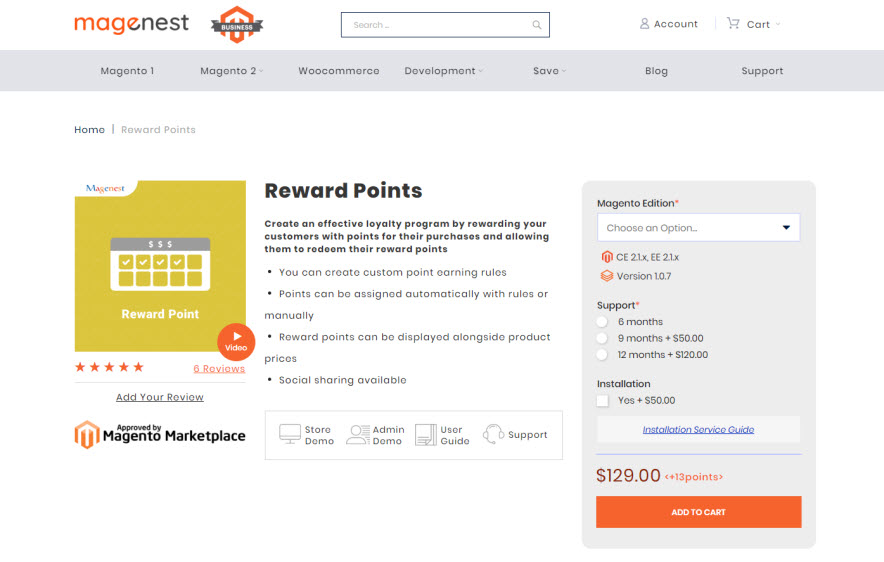Screen dimensions: 884x562
Task: Click the search magnifier icon
Action: point(537,25)
